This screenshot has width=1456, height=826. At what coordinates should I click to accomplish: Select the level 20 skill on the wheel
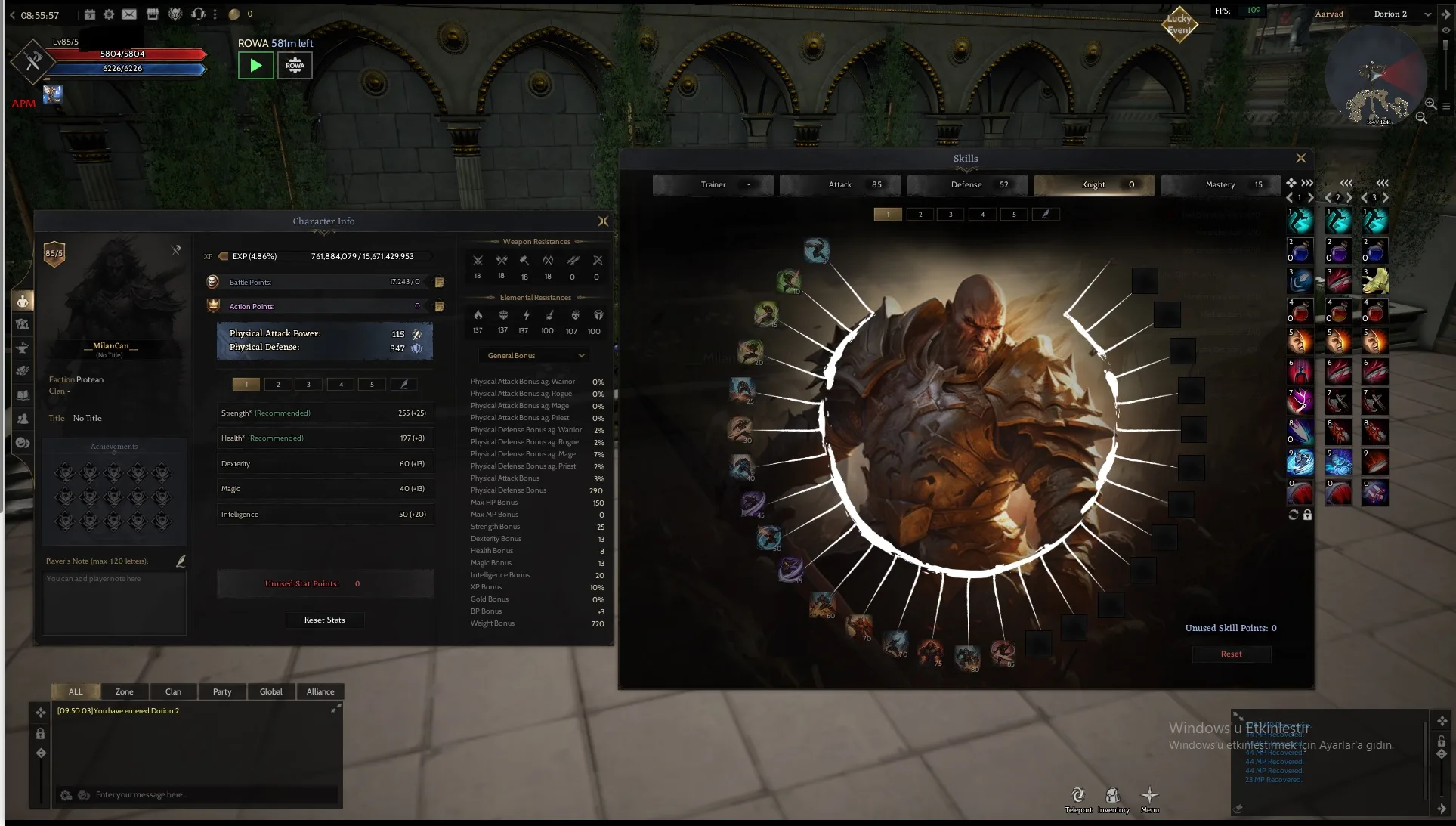pos(750,351)
